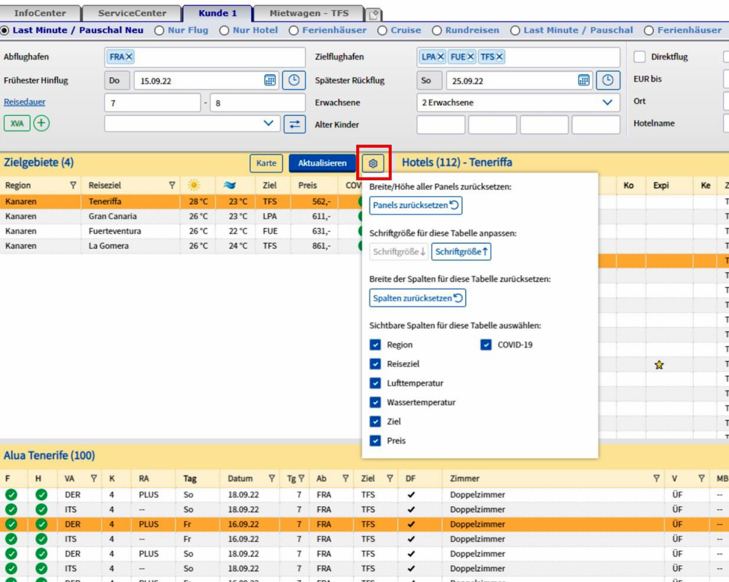
Task: Click the yellow star favorite icon
Action: [x=659, y=365]
